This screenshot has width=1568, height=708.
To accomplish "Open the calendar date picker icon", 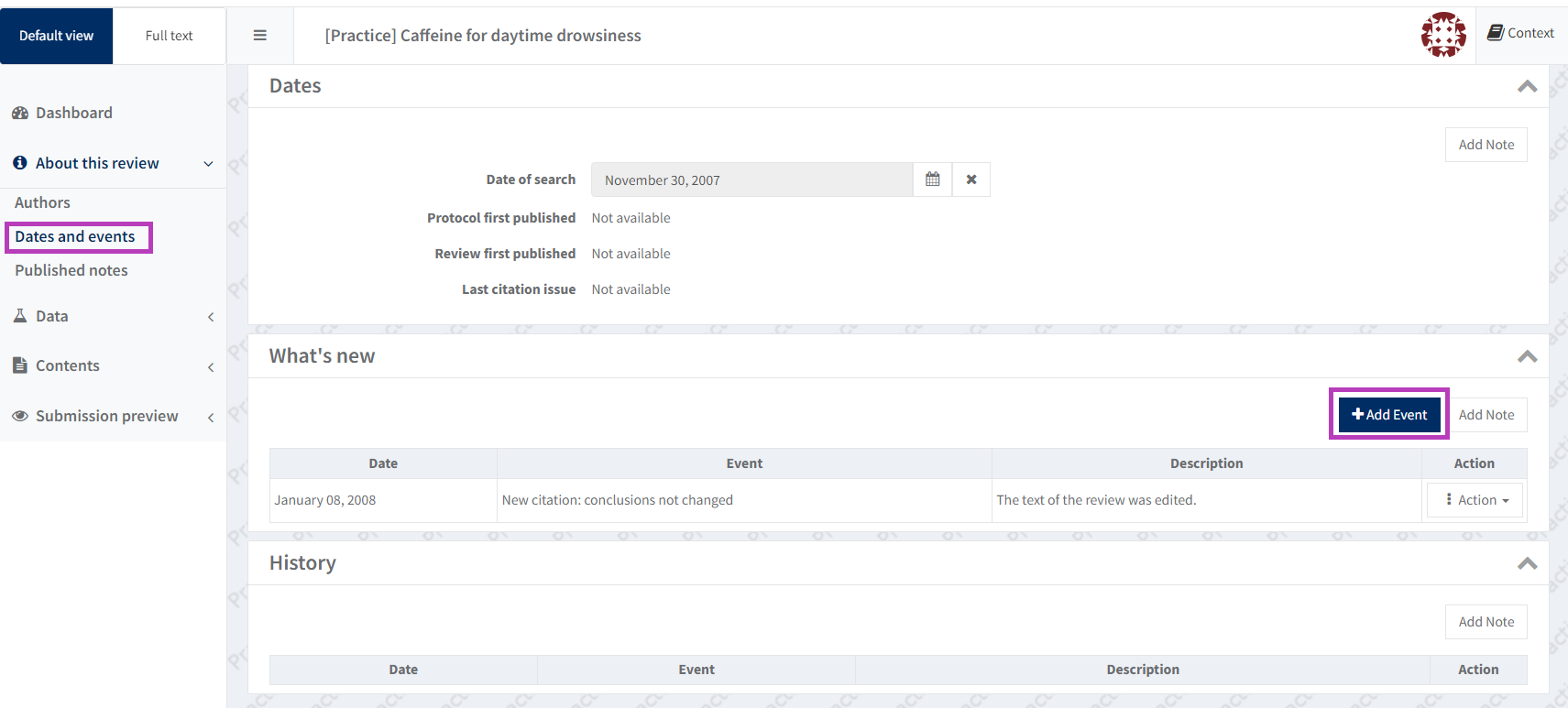I will pyautogui.click(x=932, y=180).
